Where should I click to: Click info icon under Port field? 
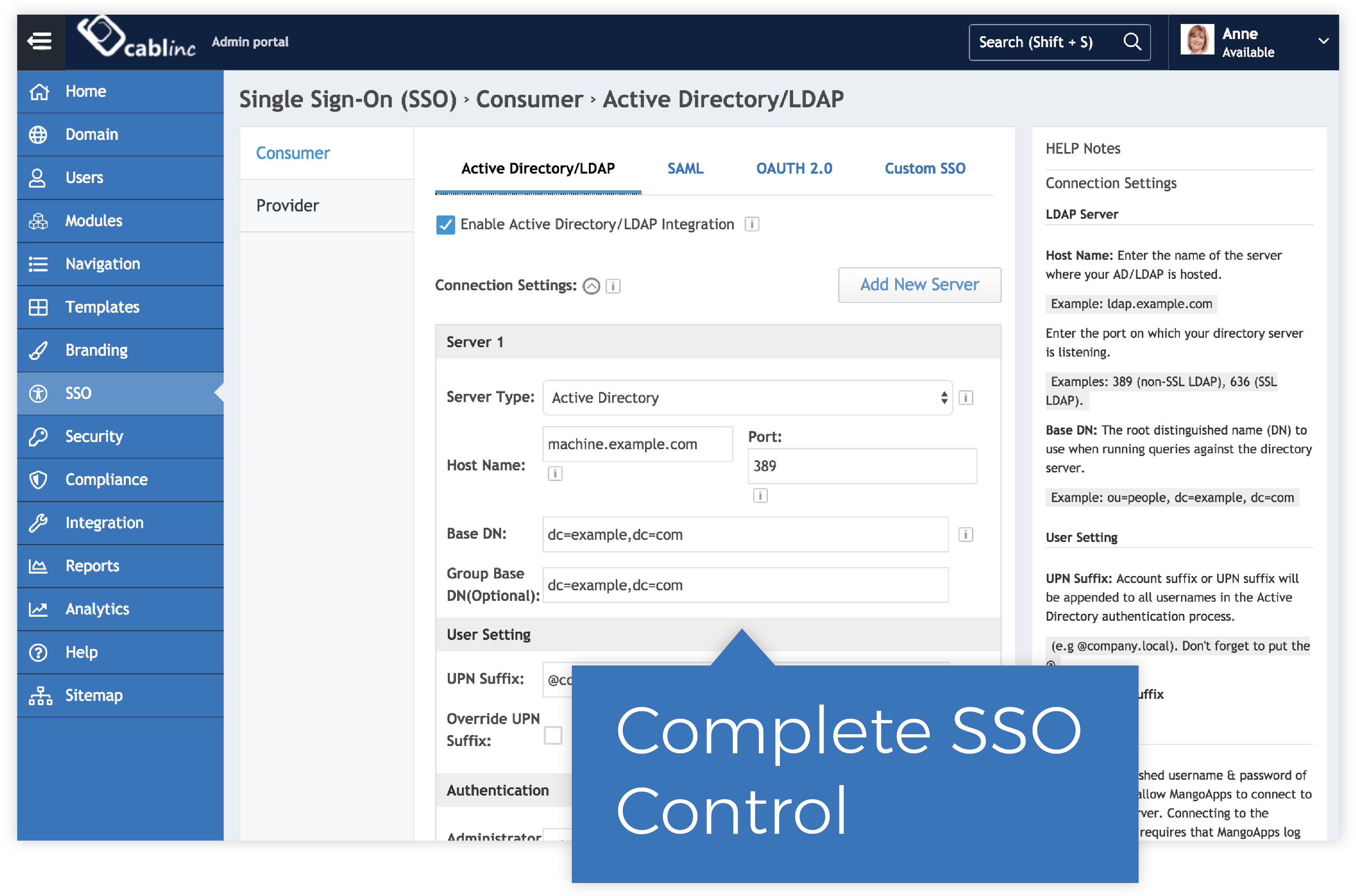[x=760, y=496]
